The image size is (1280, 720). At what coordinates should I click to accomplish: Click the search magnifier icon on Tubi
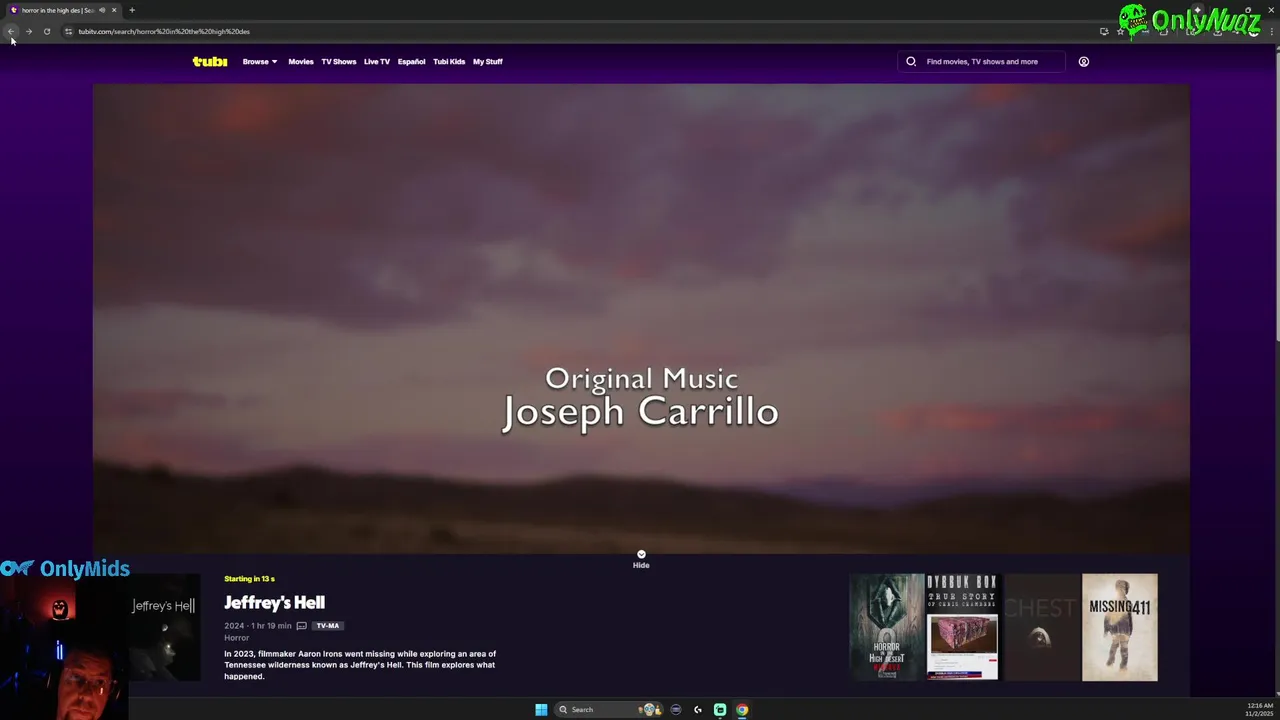[911, 62]
